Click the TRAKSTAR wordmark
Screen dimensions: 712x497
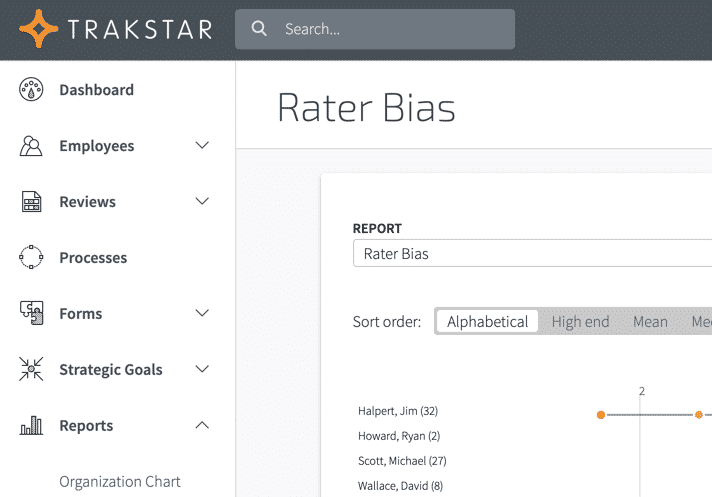[140, 30]
